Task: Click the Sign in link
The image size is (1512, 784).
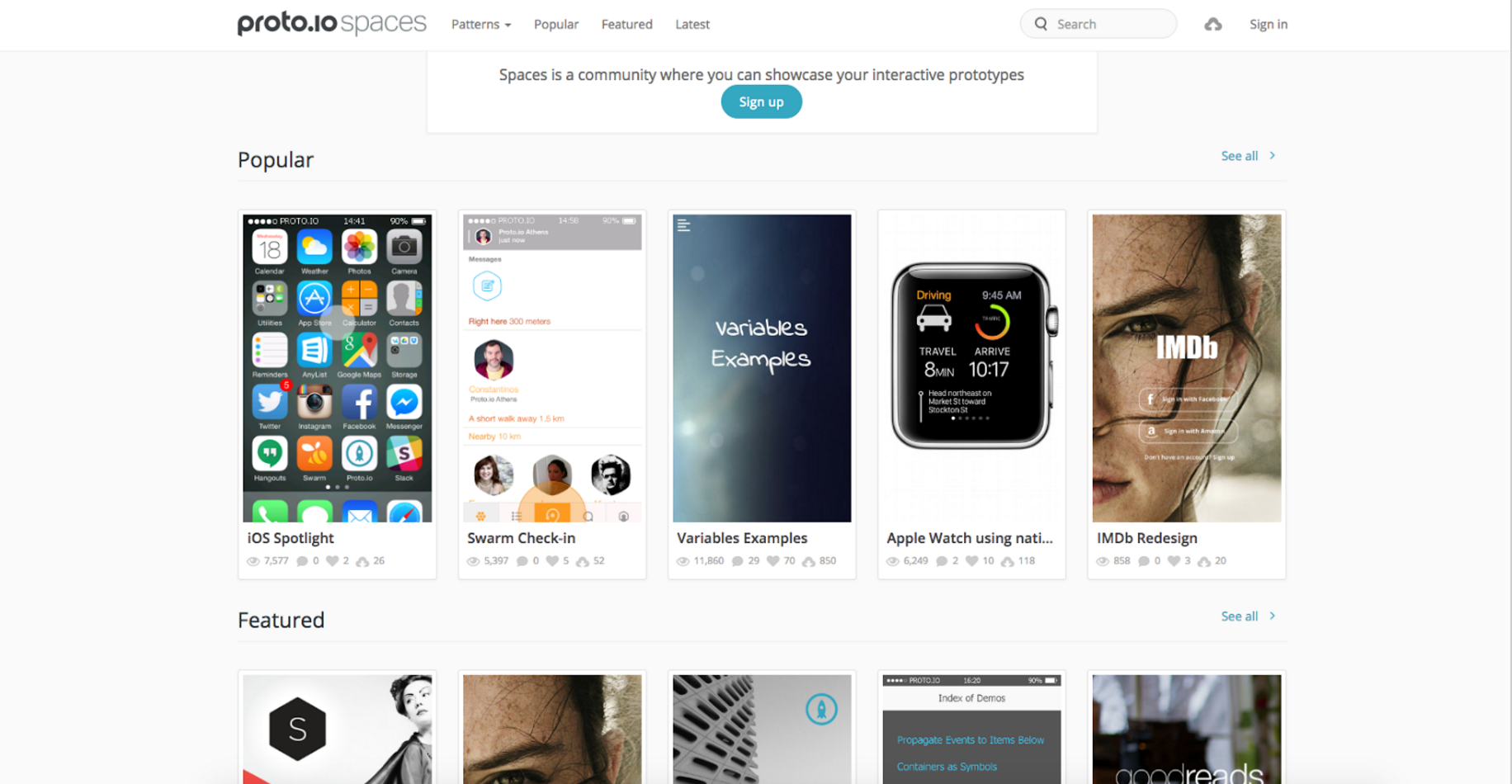Action: coord(1269,25)
